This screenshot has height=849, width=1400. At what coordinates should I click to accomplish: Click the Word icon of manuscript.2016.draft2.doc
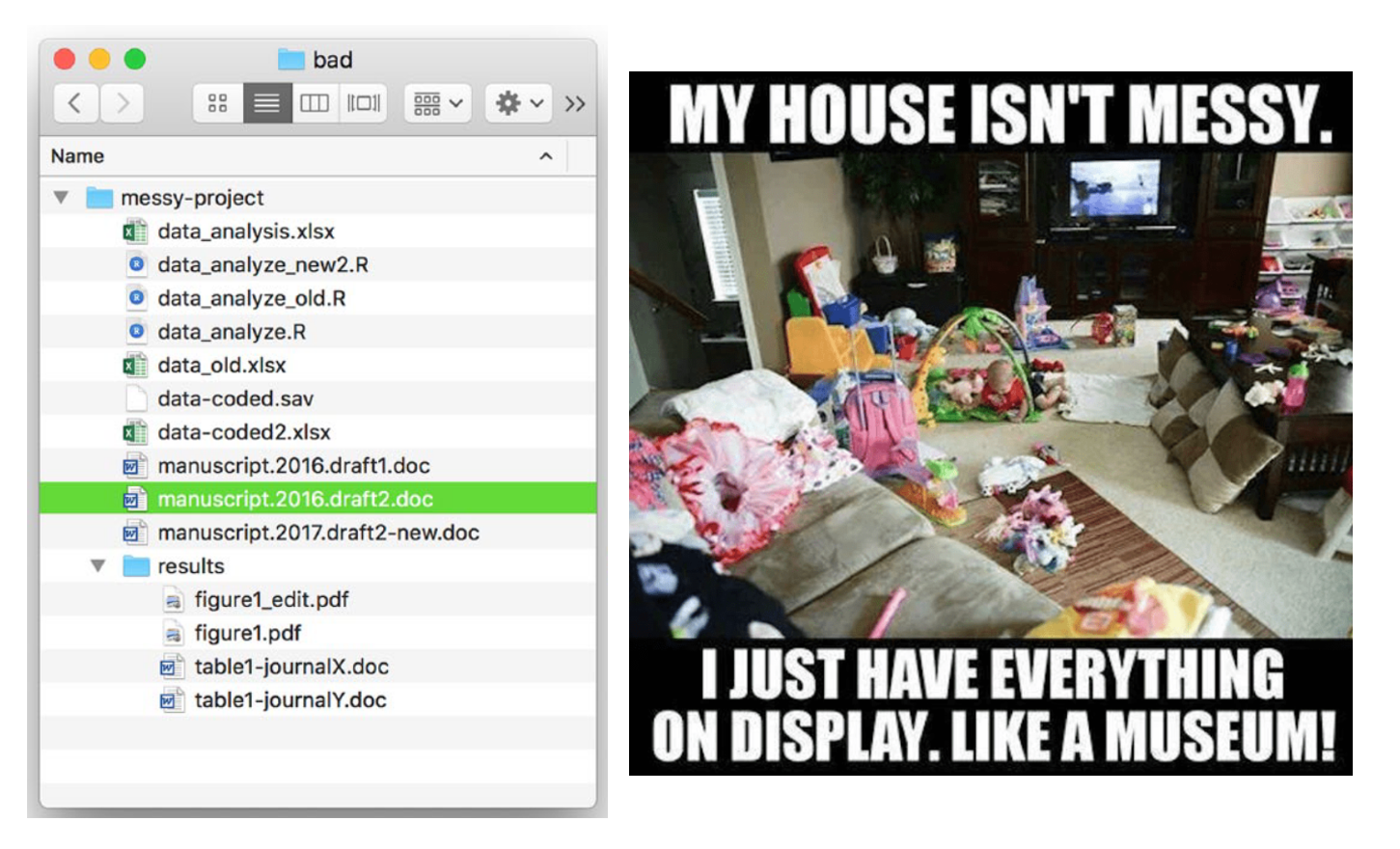pos(135,499)
